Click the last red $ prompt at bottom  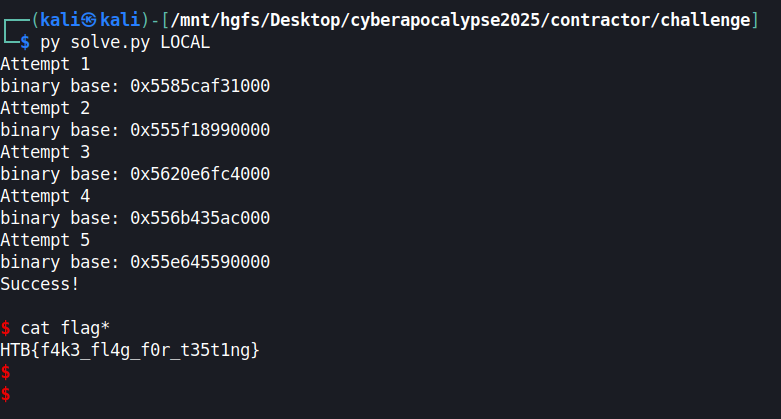pyautogui.click(x=6, y=394)
